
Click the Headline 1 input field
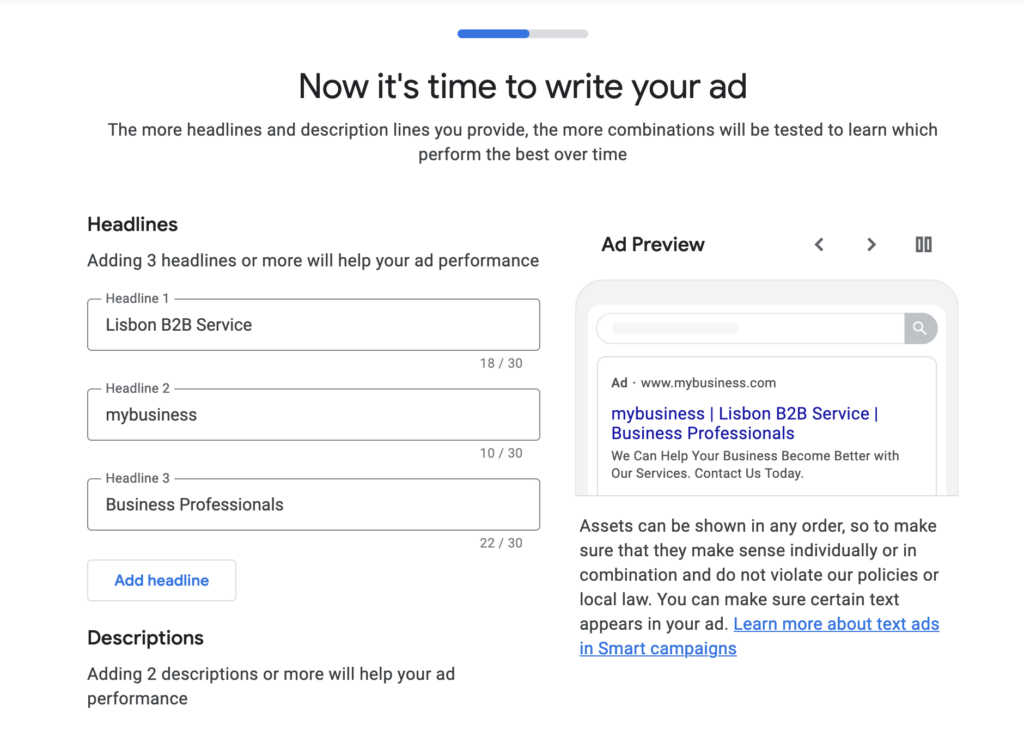tap(313, 324)
